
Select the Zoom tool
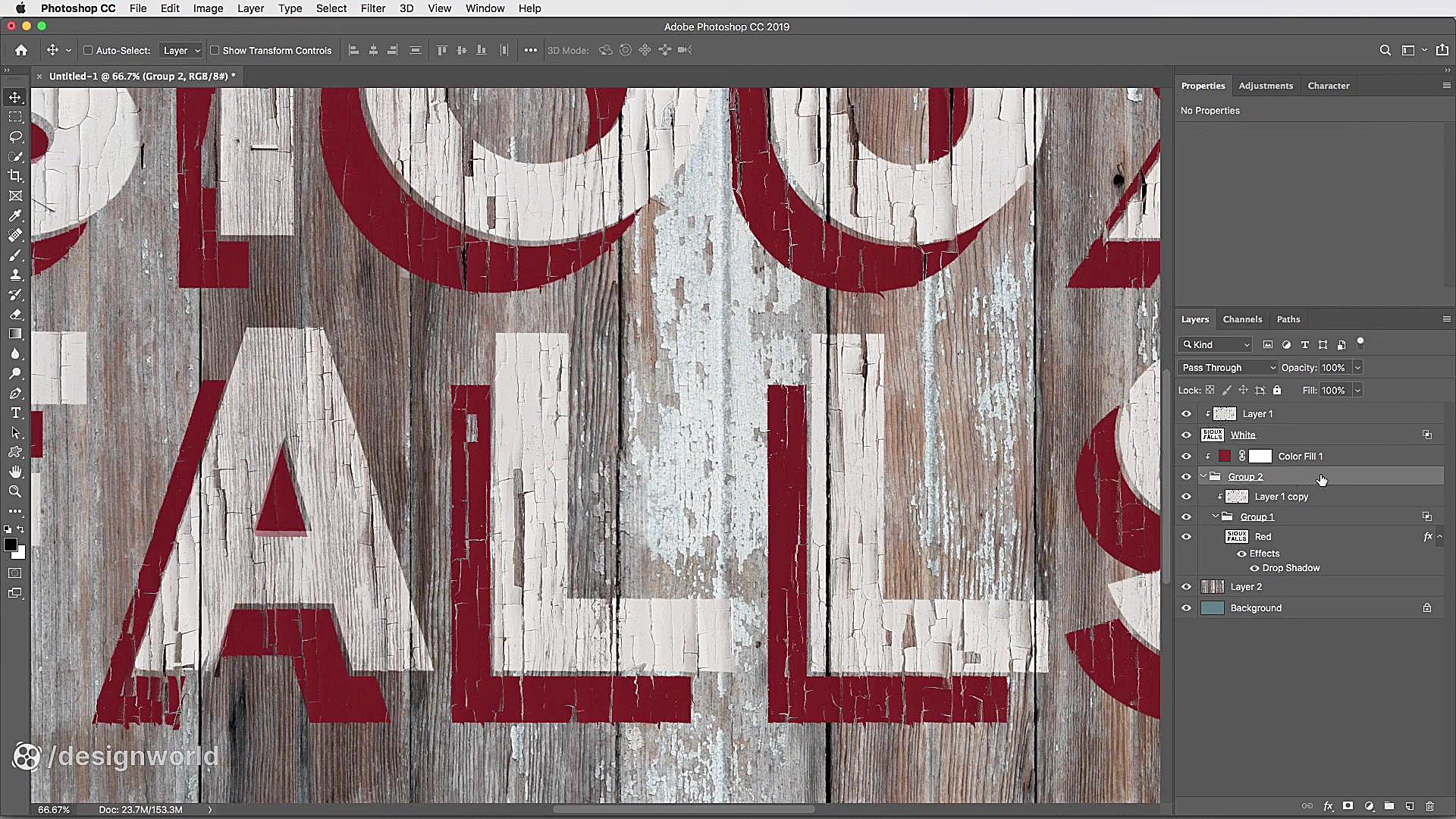pos(15,491)
